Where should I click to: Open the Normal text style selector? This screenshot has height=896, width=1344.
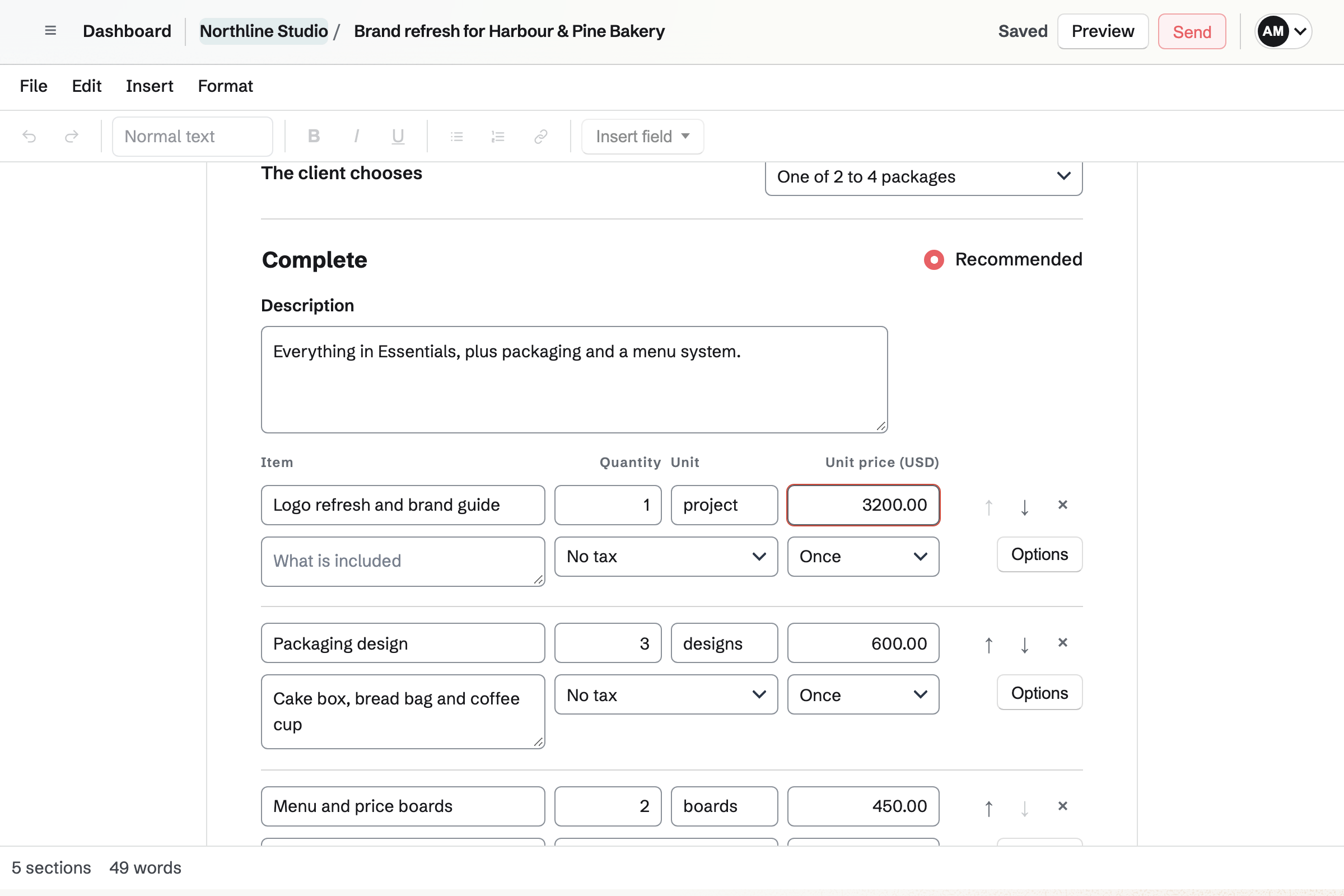pos(193,137)
